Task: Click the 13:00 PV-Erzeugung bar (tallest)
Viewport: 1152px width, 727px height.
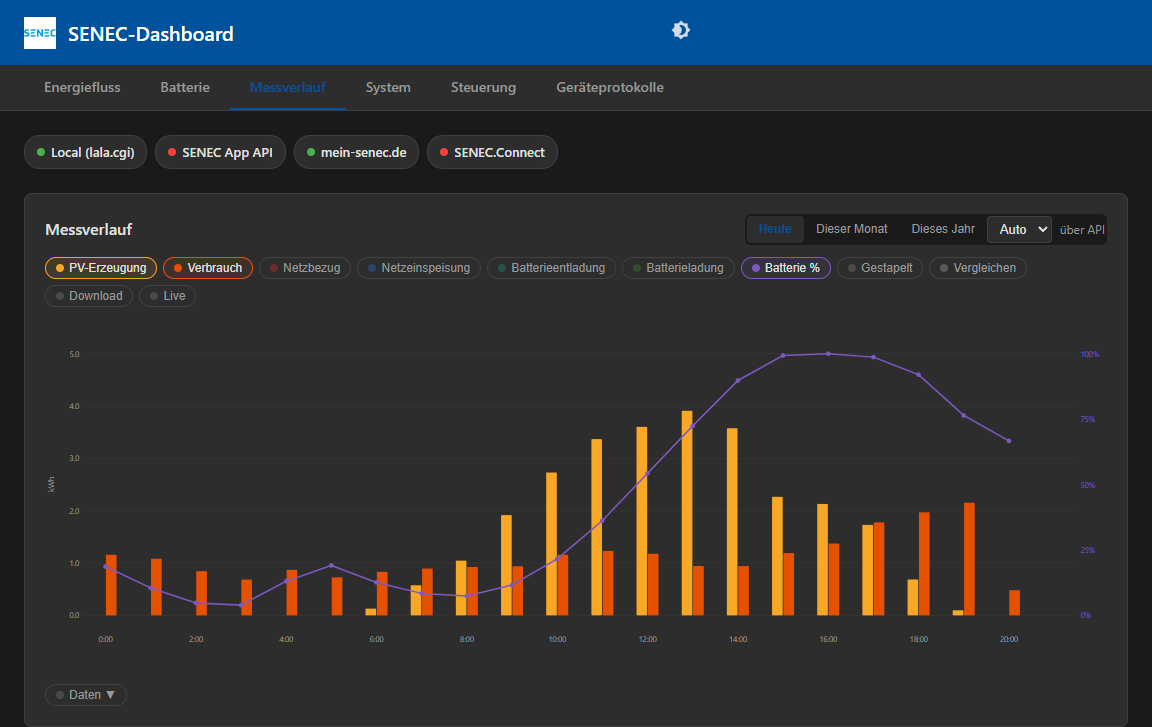Action: click(x=687, y=513)
